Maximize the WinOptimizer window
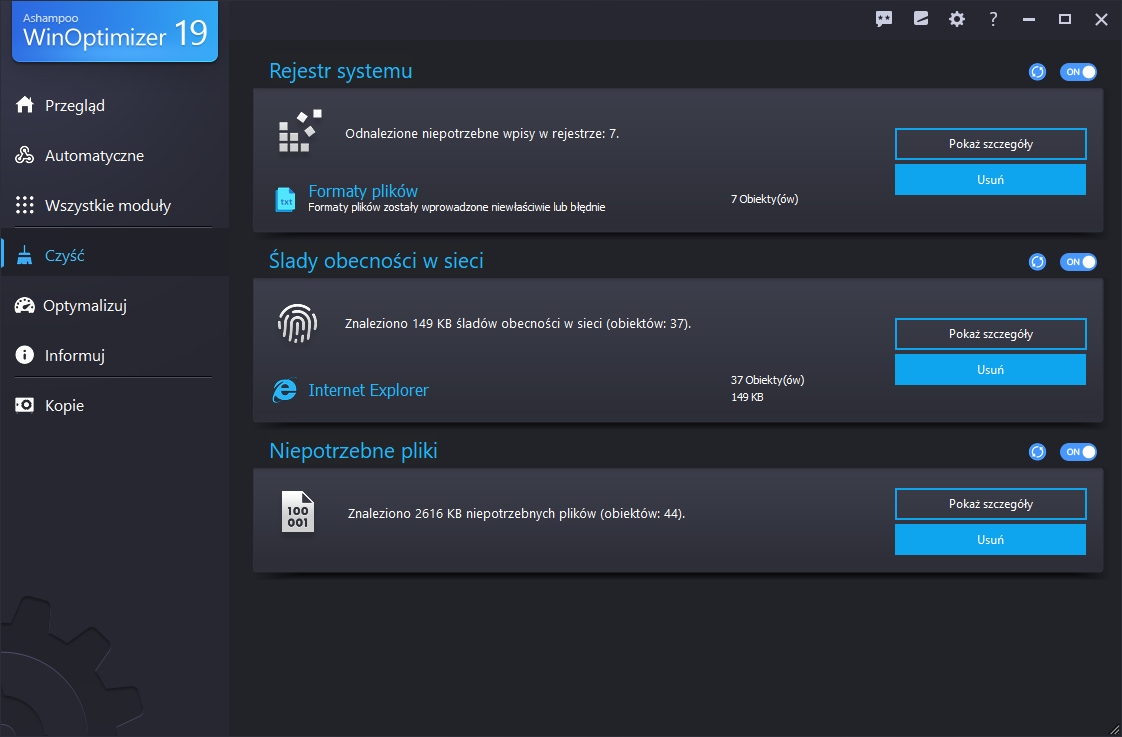The image size is (1122, 737). tap(1065, 19)
